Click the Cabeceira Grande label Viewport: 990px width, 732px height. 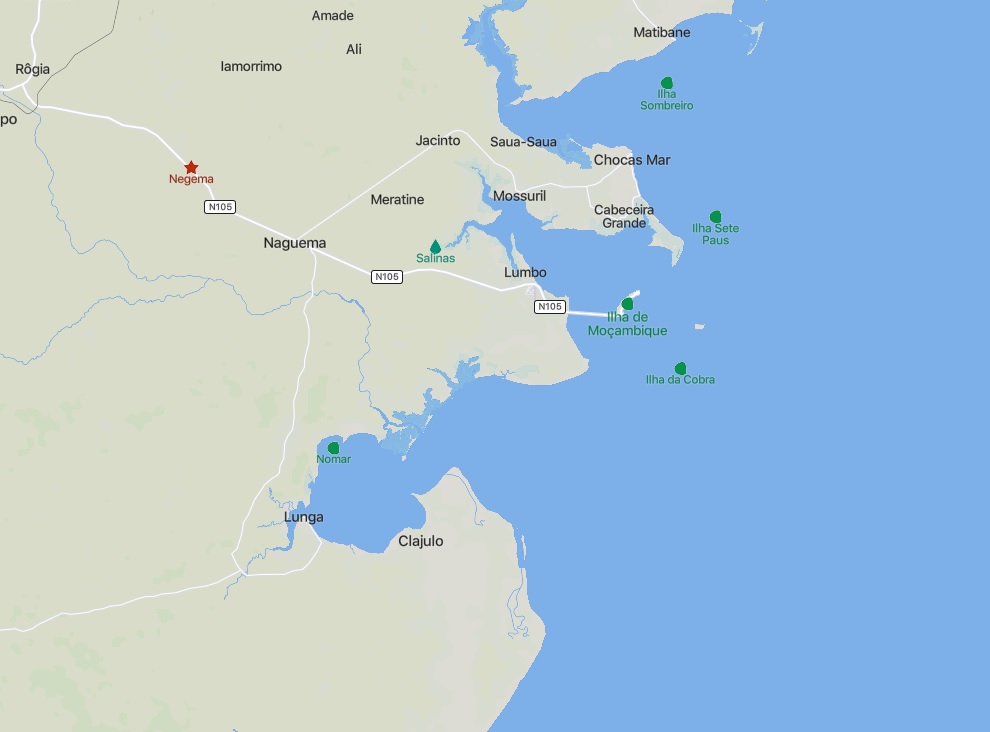click(x=624, y=216)
